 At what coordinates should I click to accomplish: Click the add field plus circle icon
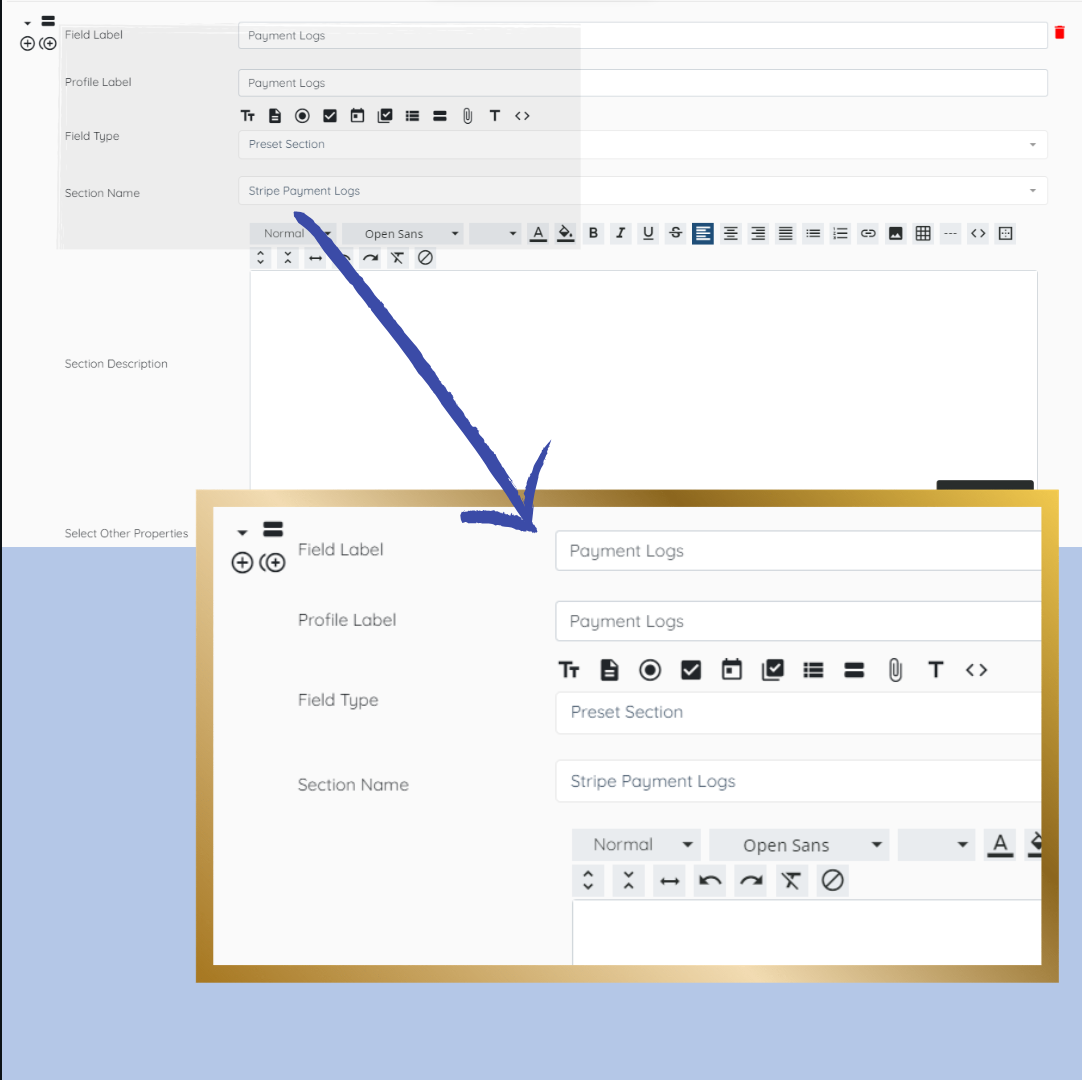point(27,43)
